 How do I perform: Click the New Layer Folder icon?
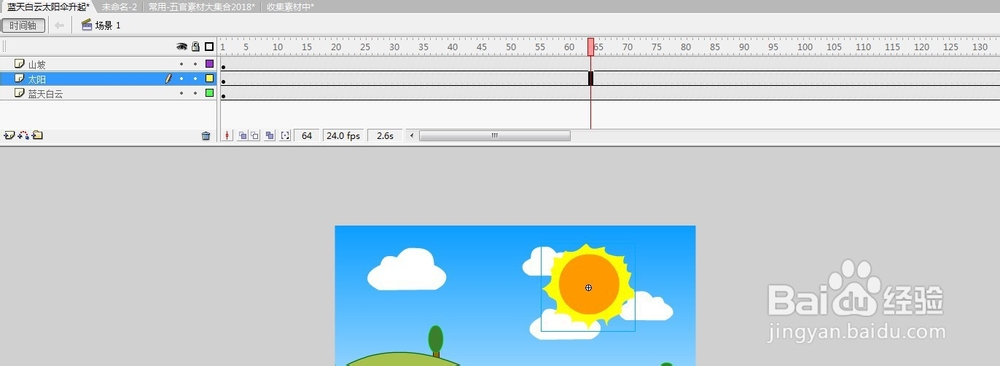coord(38,135)
